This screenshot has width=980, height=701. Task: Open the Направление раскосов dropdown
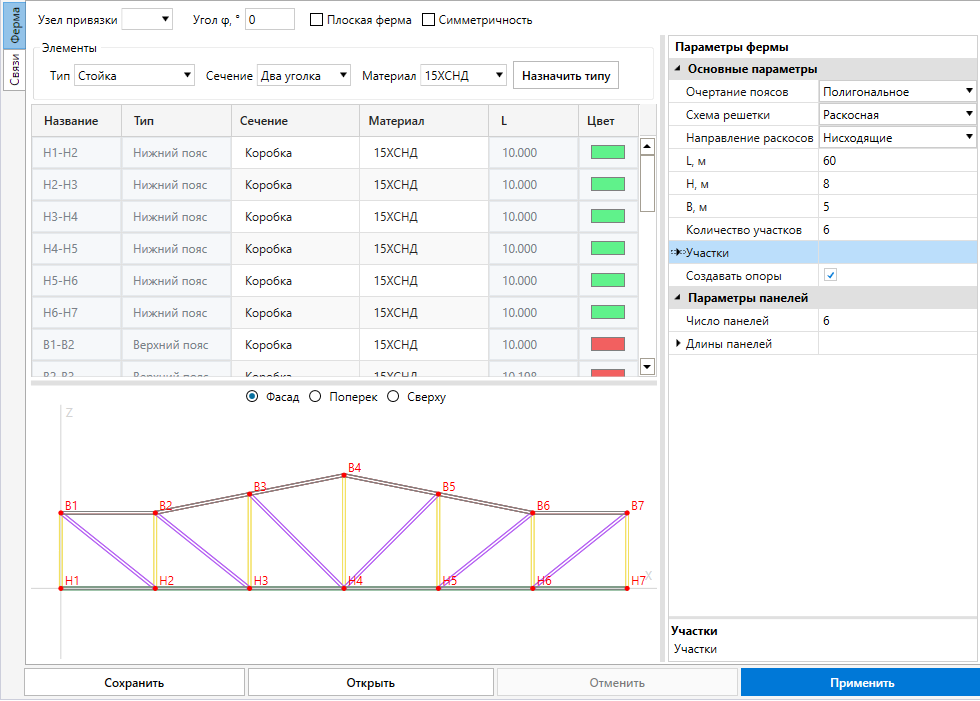click(898, 137)
